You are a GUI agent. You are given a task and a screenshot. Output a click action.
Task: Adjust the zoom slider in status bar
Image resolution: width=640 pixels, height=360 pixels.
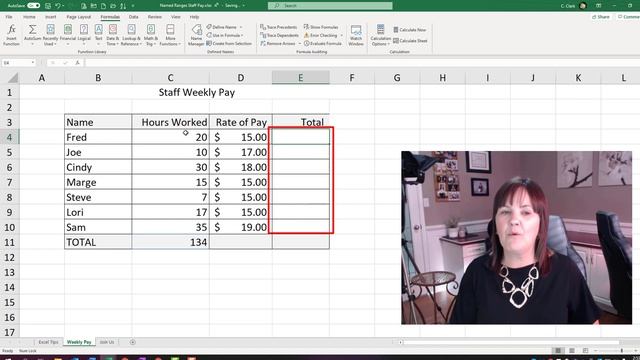(622, 351)
